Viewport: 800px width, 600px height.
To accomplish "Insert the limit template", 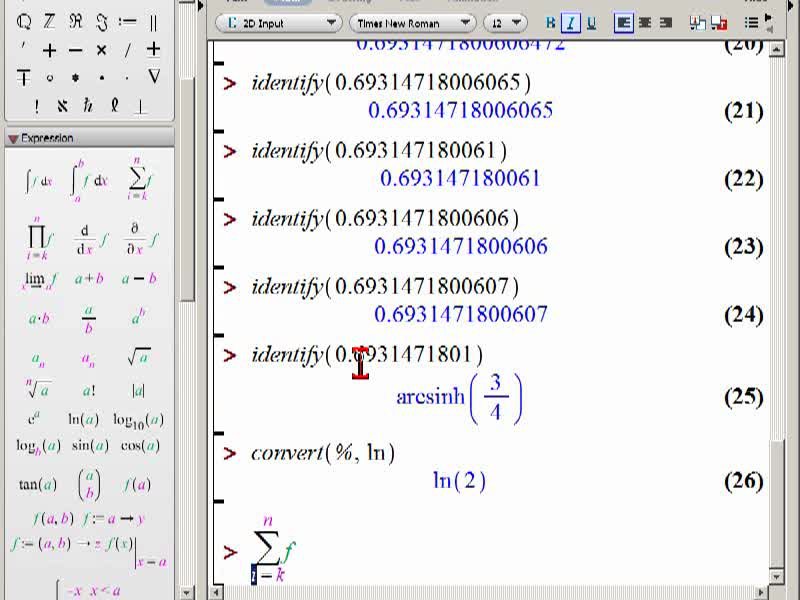I will pyautogui.click(x=39, y=280).
